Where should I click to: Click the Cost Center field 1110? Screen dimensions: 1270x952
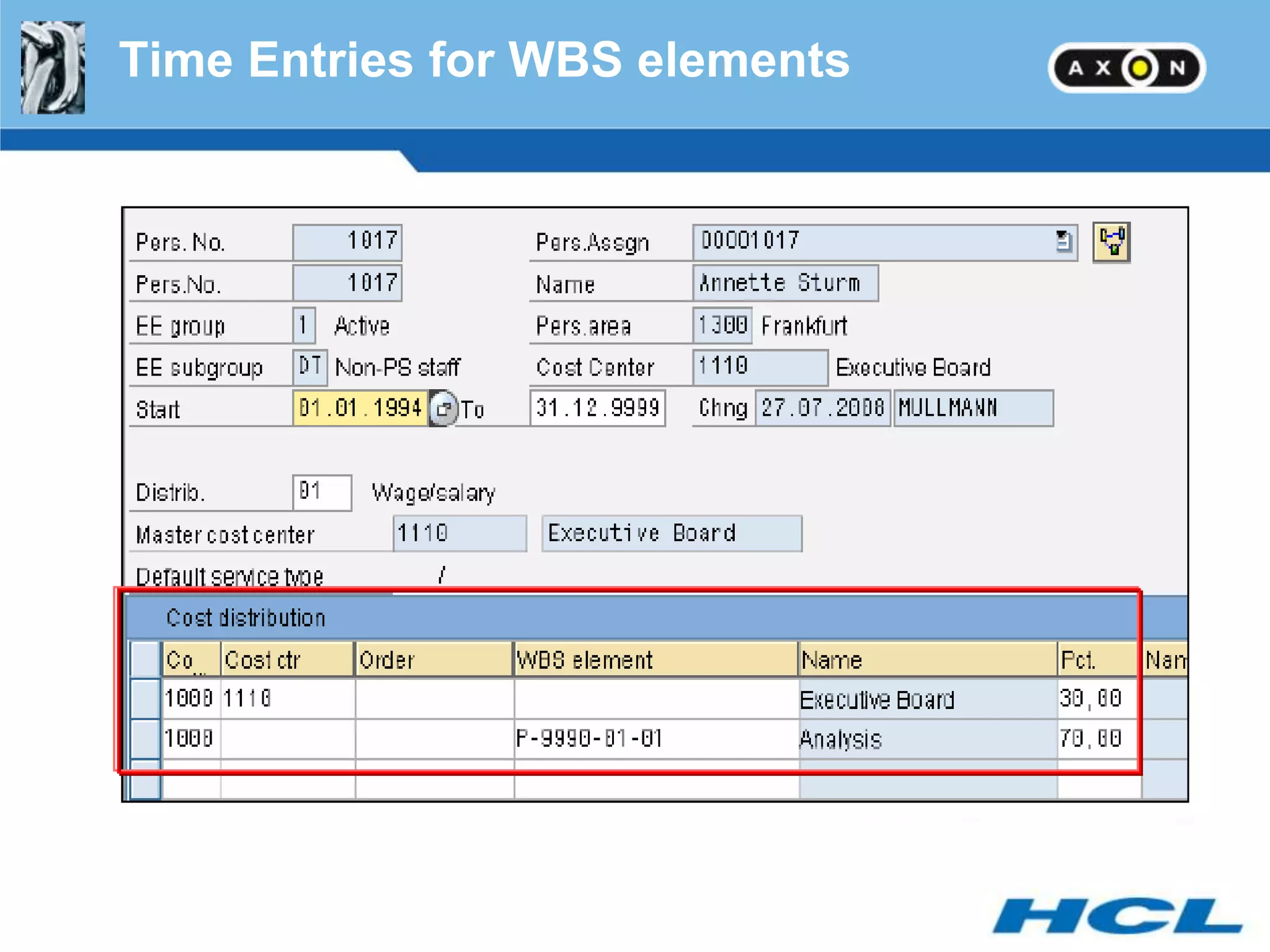pyautogui.click(x=760, y=367)
